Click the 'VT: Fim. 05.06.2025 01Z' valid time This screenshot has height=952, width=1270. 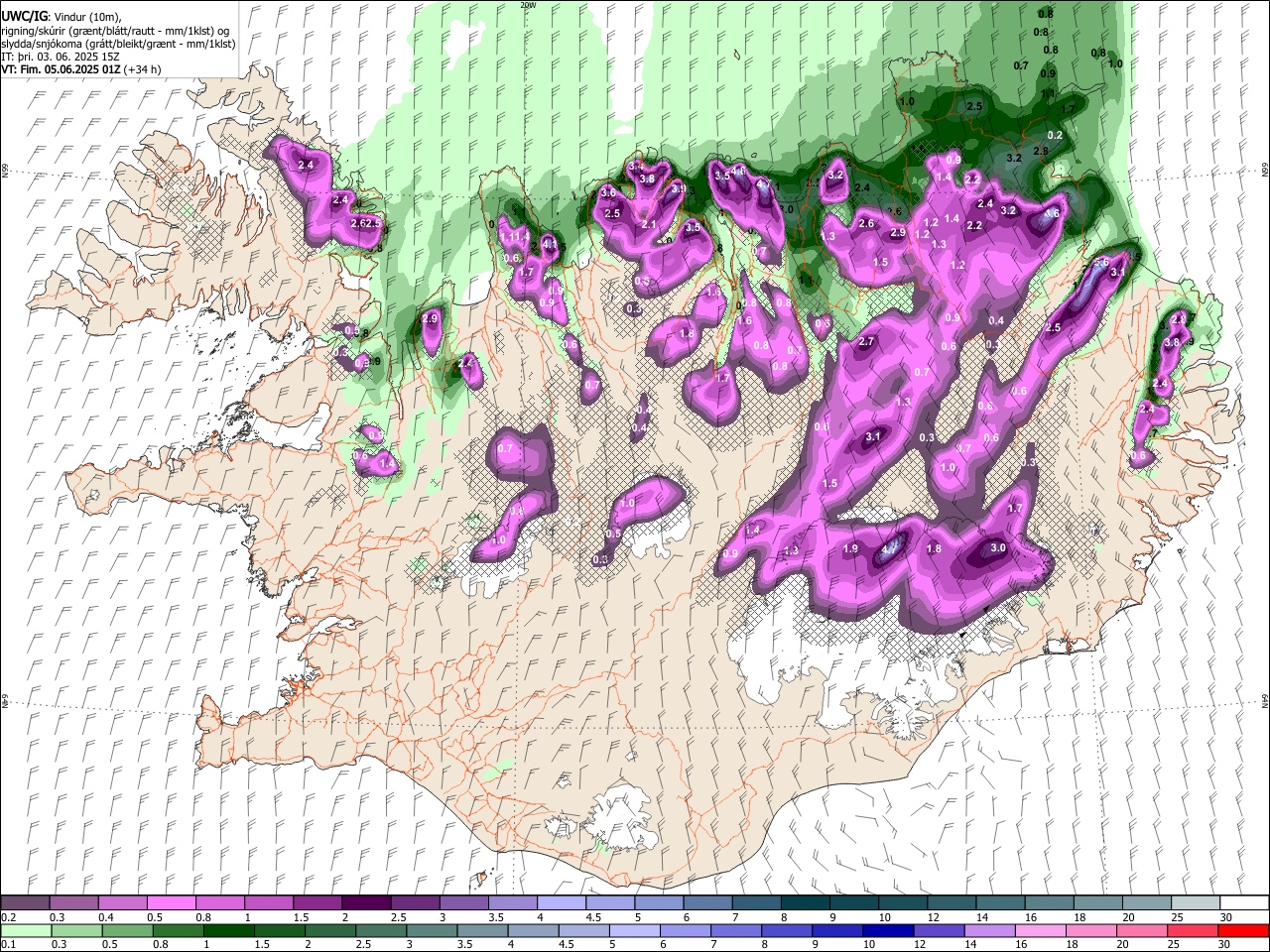pyautogui.click(x=61, y=70)
